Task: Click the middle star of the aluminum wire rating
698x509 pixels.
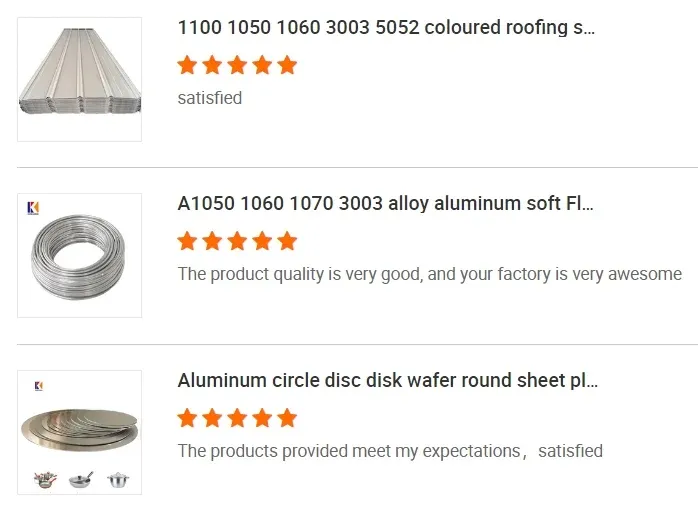Action: coord(237,241)
